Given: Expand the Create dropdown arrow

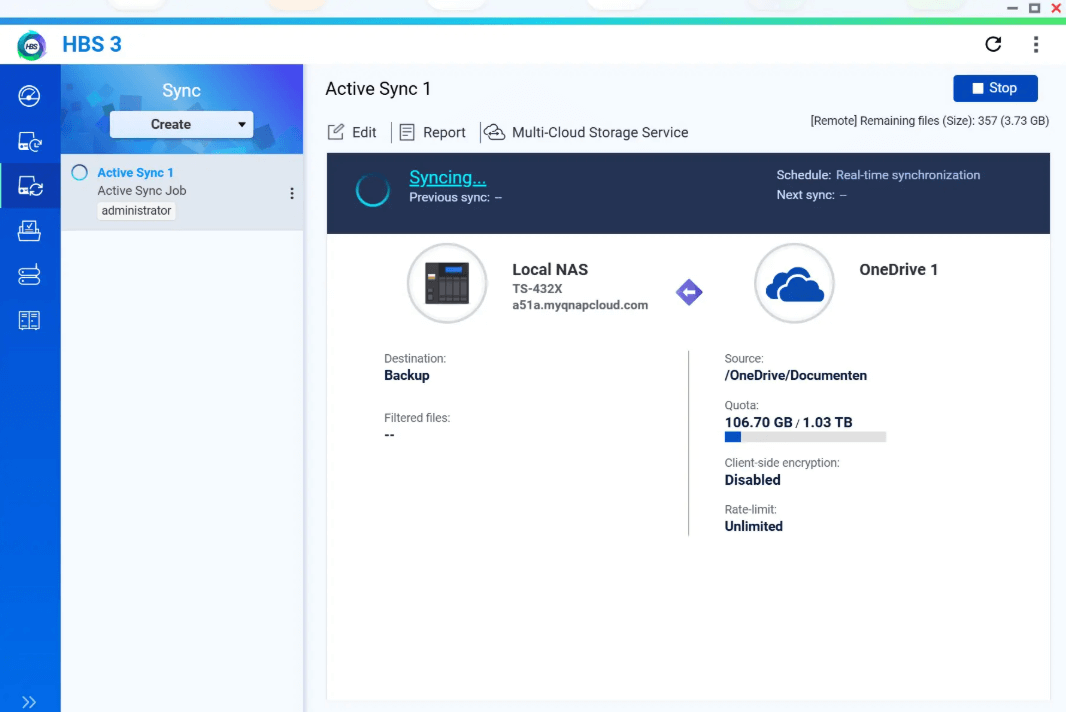Looking at the screenshot, I should (242, 125).
